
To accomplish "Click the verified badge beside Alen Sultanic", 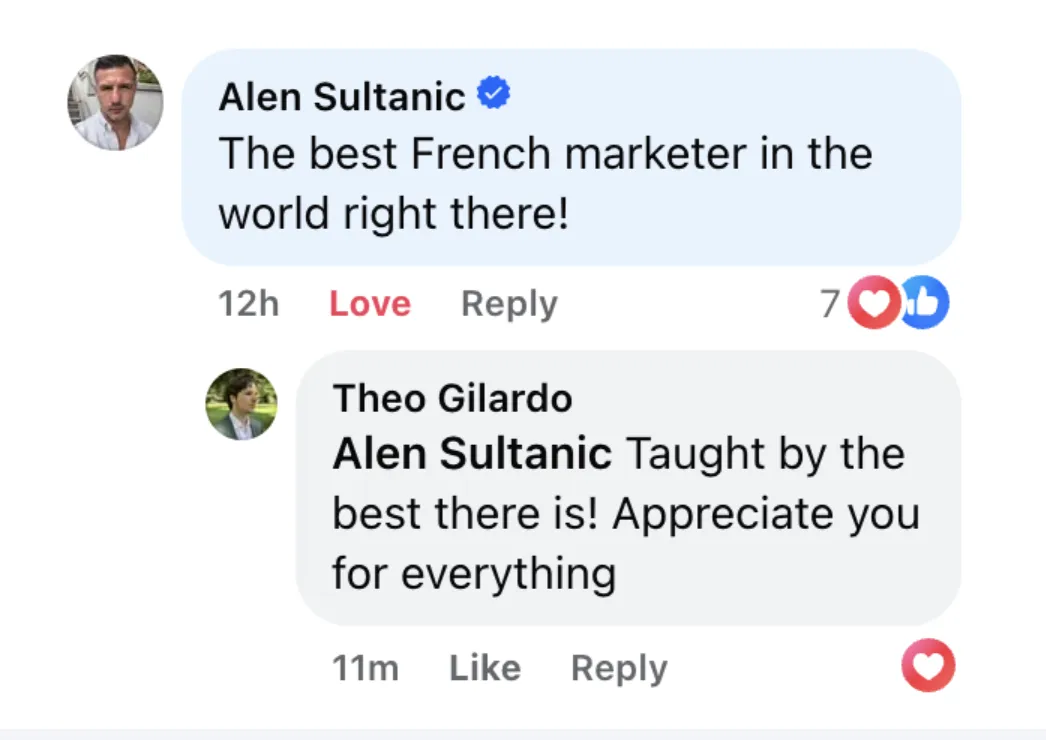I will pos(494,93).
